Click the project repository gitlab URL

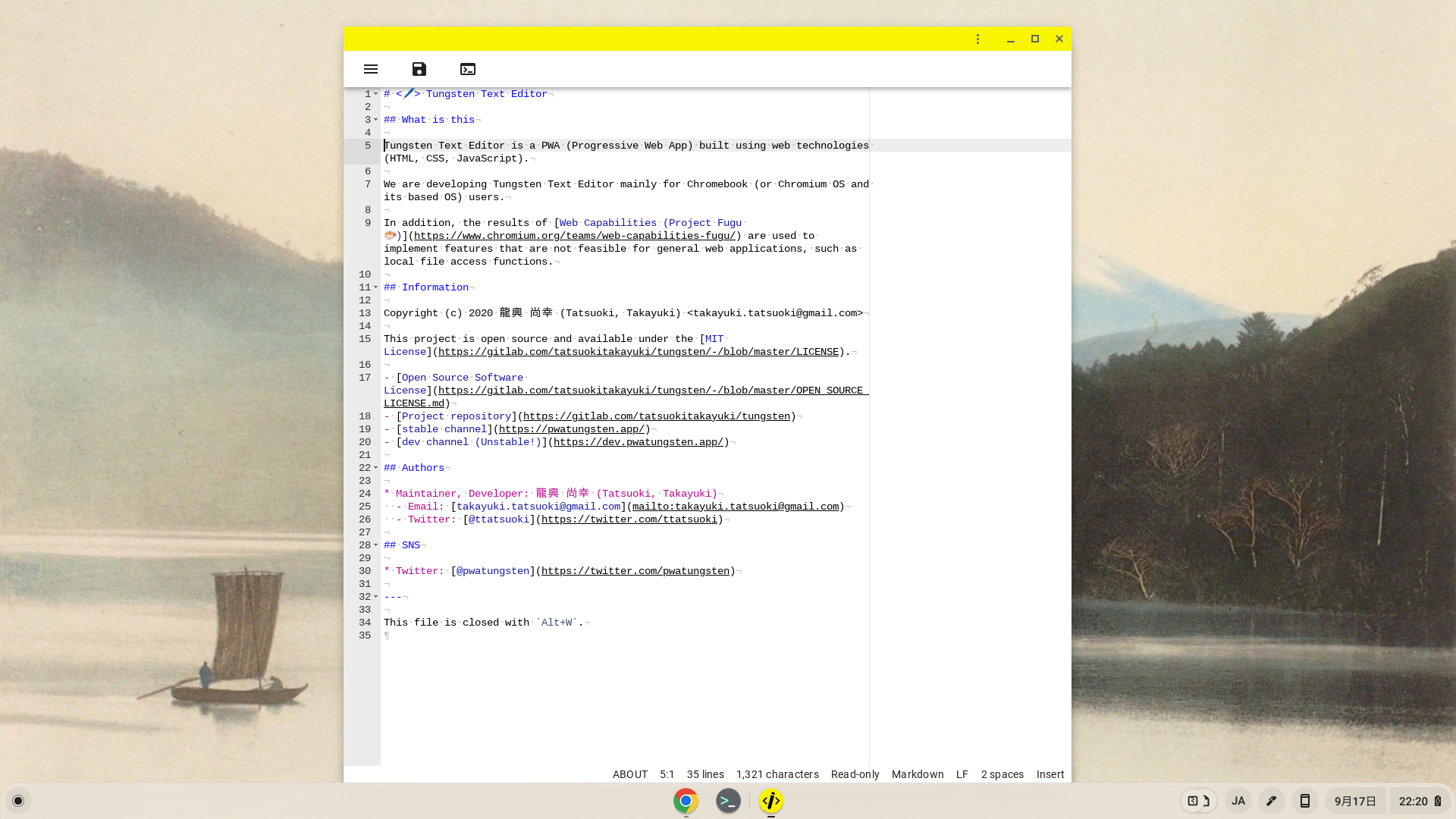pyautogui.click(x=657, y=416)
